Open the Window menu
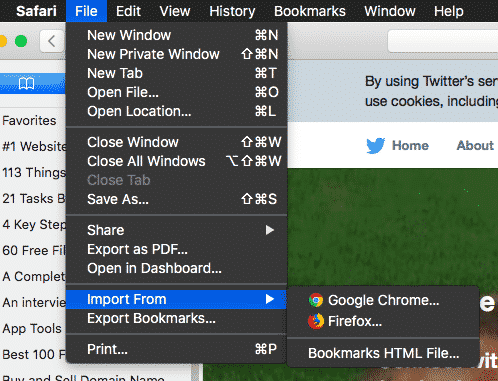 (x=390, y=11)
